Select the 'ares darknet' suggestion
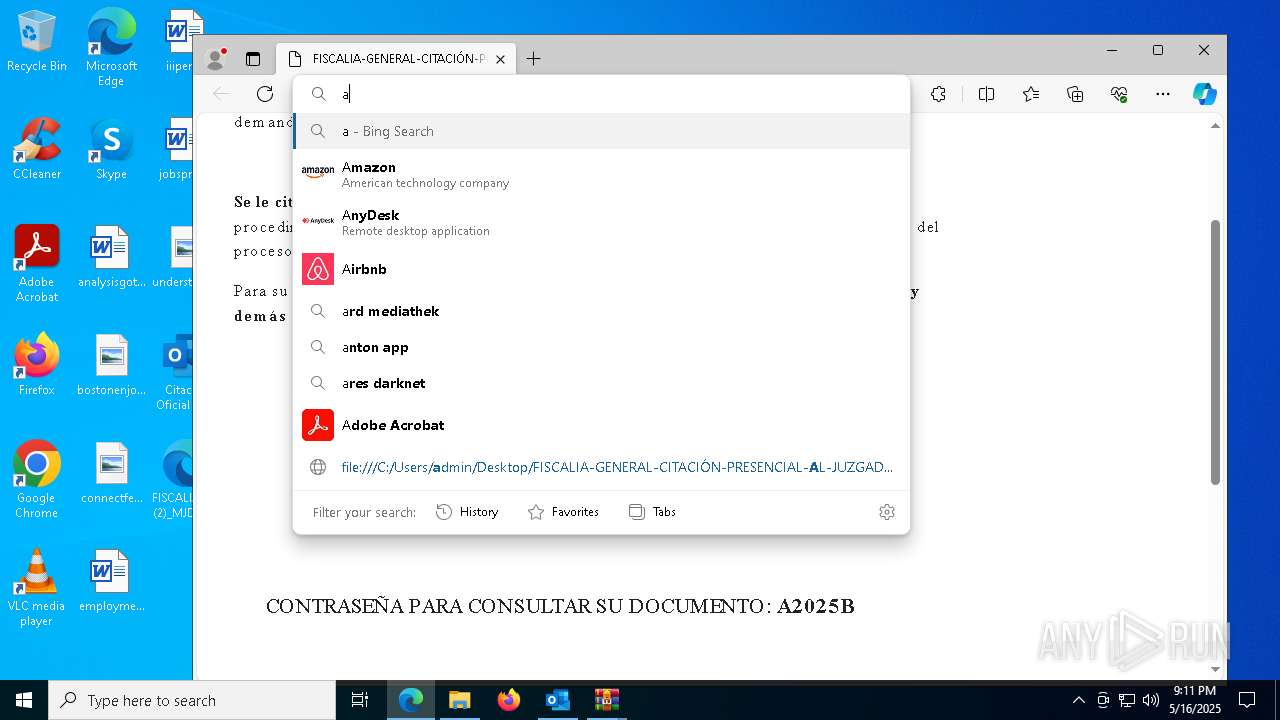1280x720 pixels. (x=601, y=383)
